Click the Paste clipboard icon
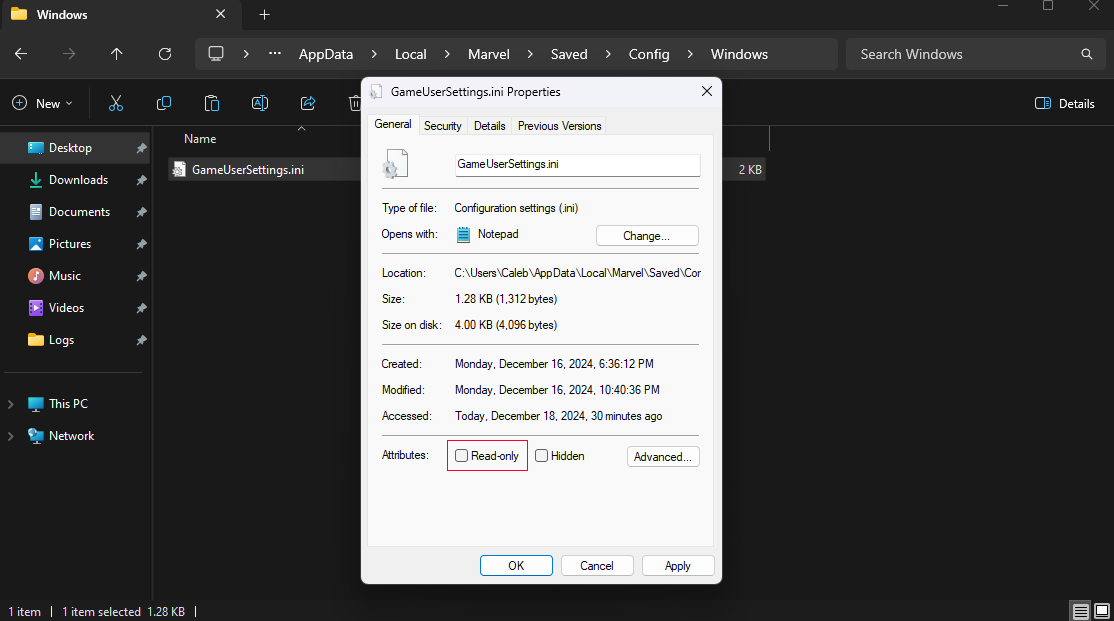 click(x=212, y=104)
